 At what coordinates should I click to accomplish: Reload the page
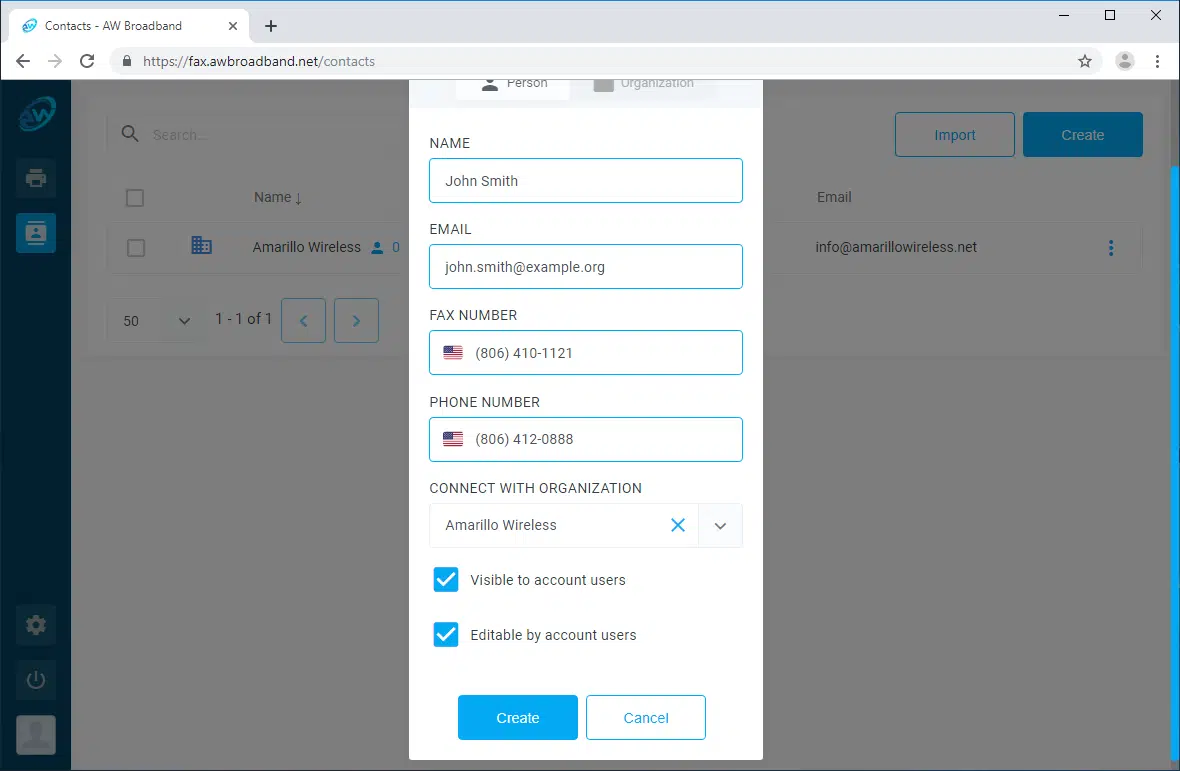click(87, 61)
